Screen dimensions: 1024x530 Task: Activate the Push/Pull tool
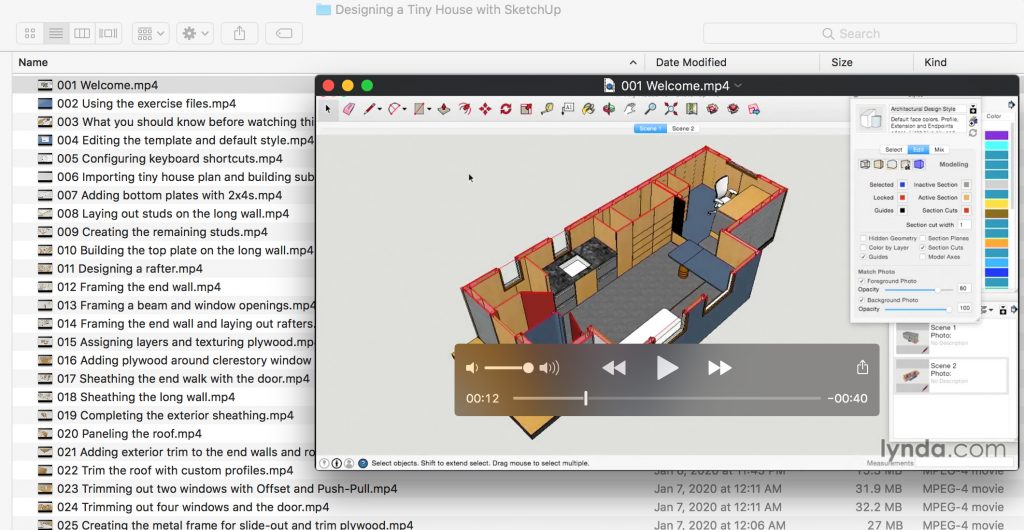tap(444, 109)
